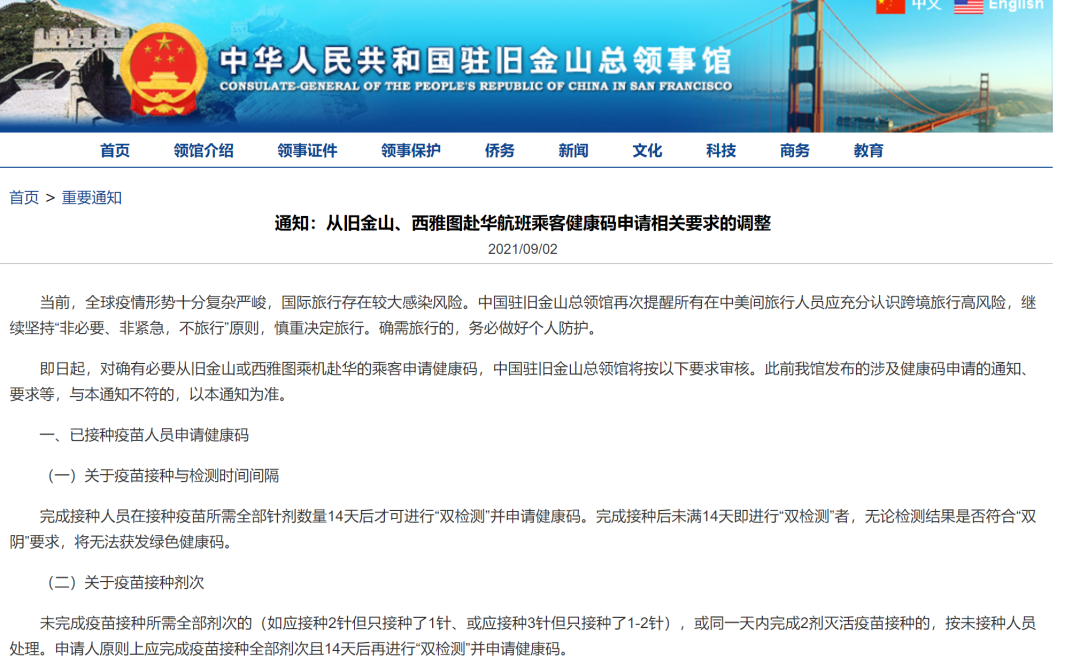Click 文化 in the navigation bar
The width and height of the screenshot is (1080, 658).
tap(647, 151)
